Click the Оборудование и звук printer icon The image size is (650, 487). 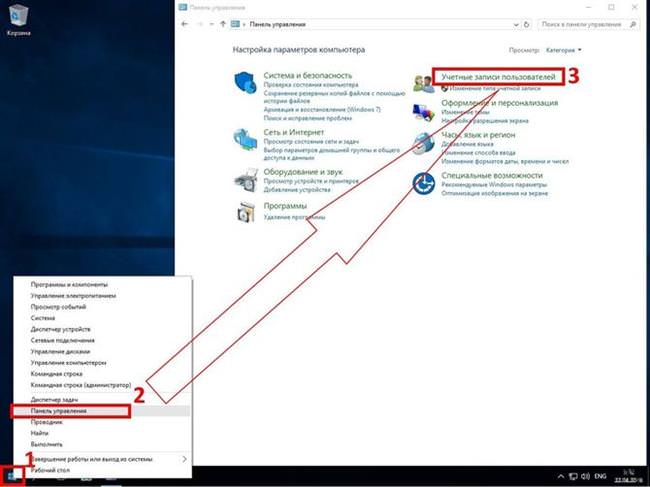click(246, 180)
